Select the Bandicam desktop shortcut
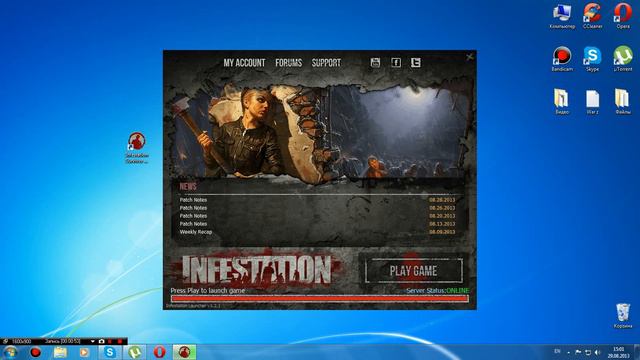 click(x=562, y=59)
